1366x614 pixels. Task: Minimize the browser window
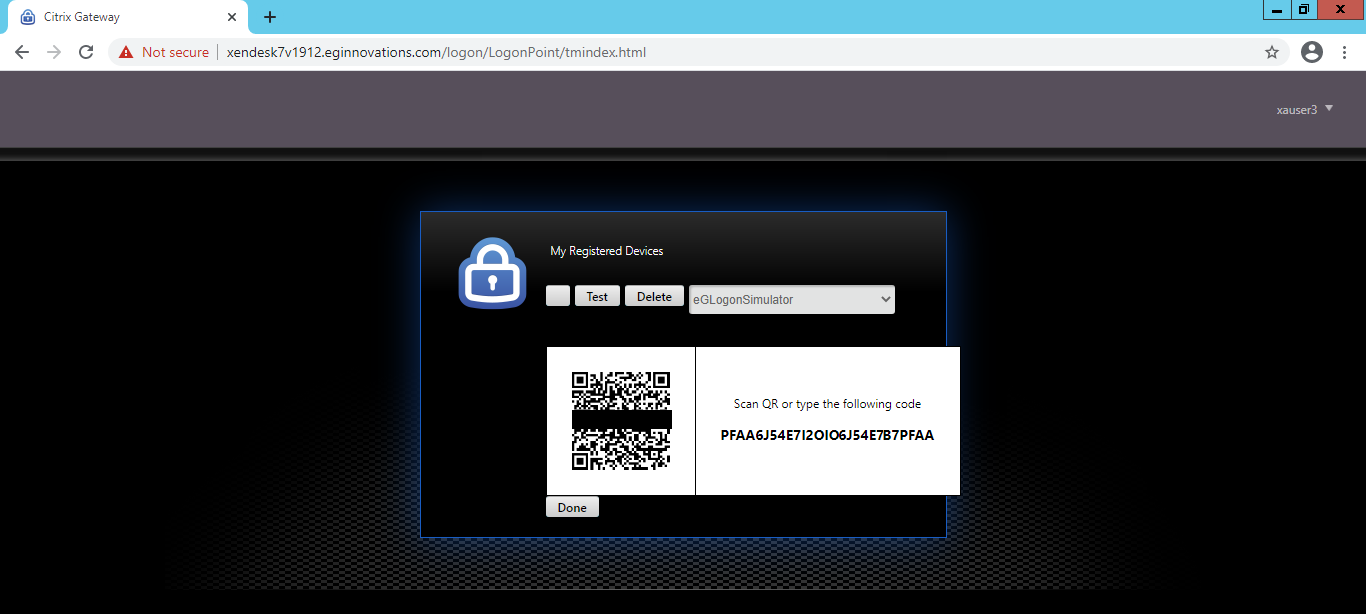click(1277, 9)
